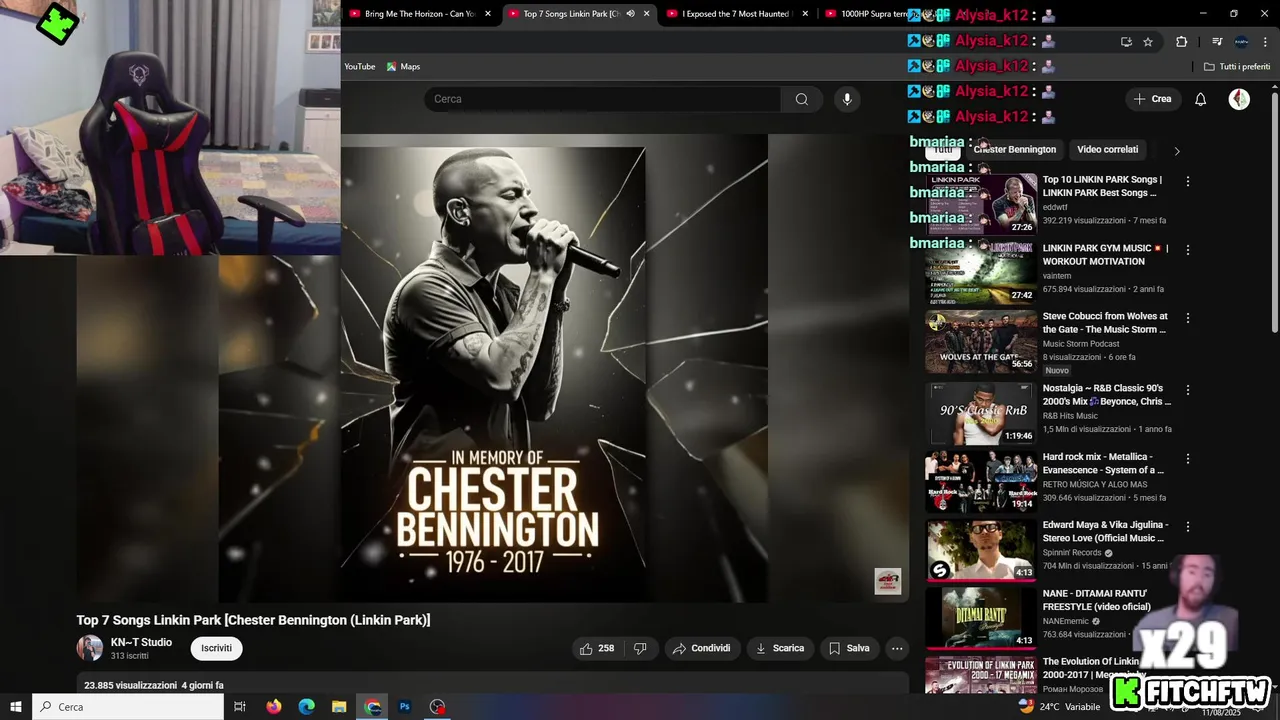Screen dimensions: 1280x720
Task: Open the red app icon next to Photoshop
Action: 437,707
